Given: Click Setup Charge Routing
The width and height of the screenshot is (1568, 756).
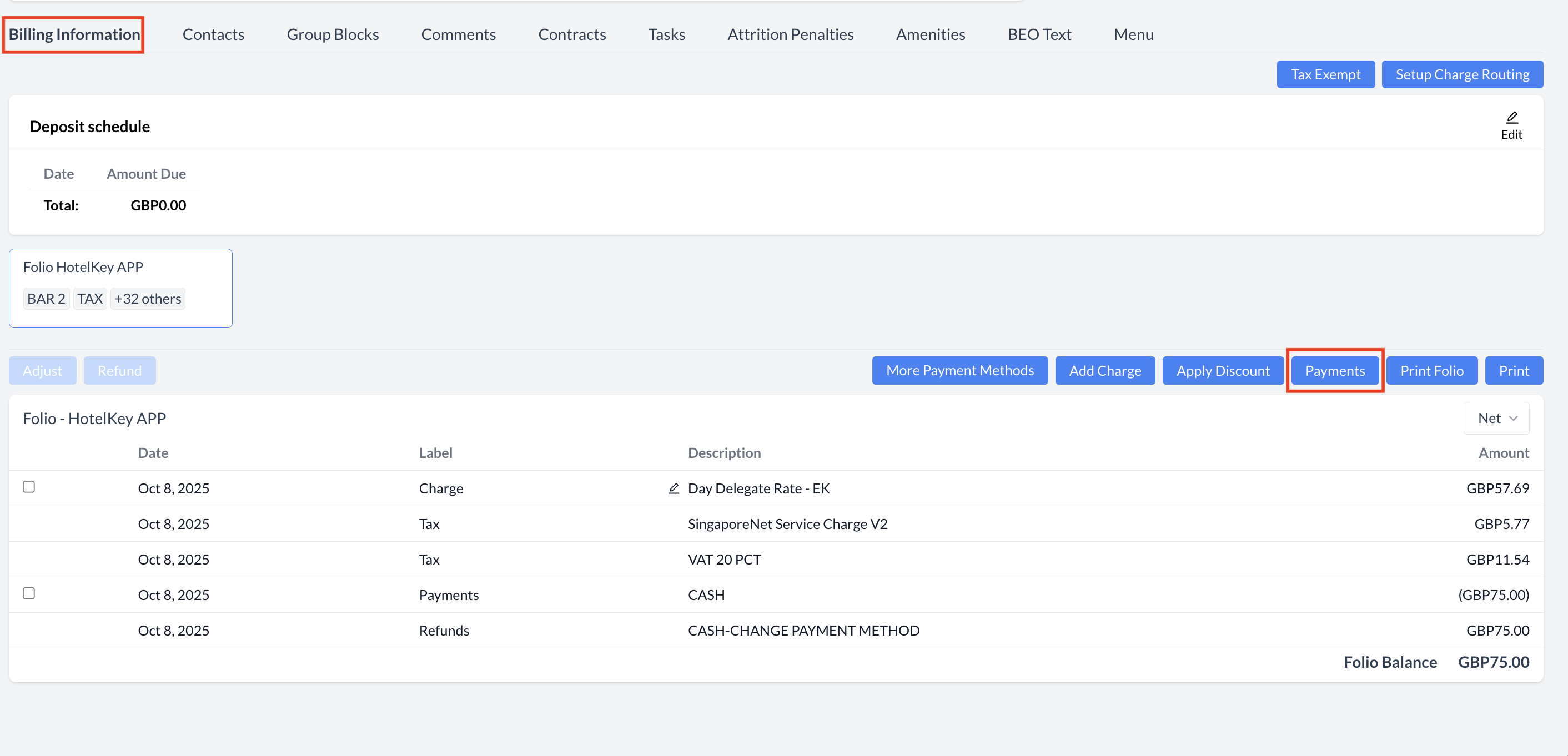Looking at the screenshot, I should click(x=1461, y=74).
